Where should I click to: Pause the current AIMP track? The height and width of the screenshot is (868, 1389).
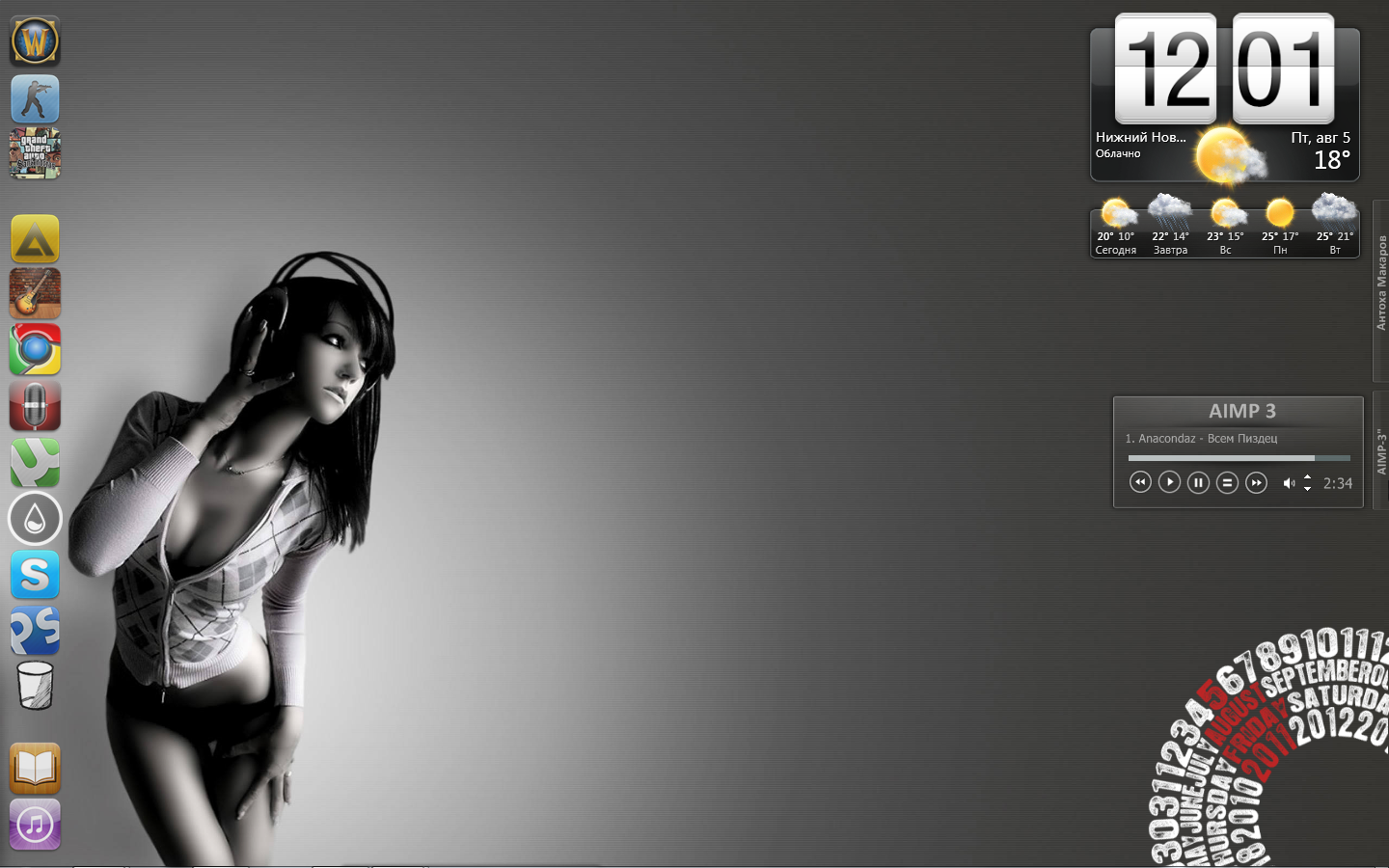pyautogui.click(x=1198, y=482)
